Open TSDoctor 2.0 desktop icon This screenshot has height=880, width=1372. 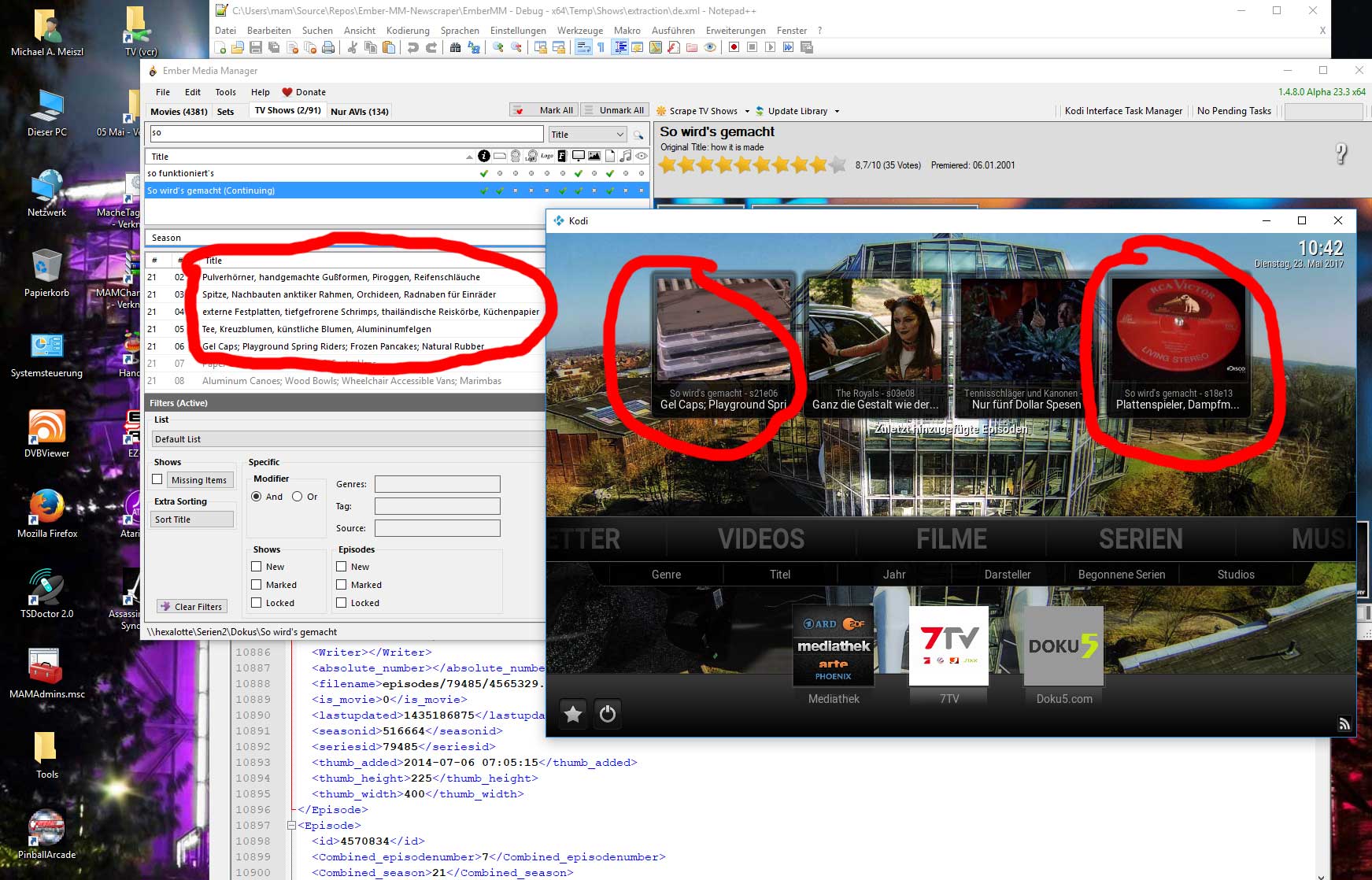[47, 593]
